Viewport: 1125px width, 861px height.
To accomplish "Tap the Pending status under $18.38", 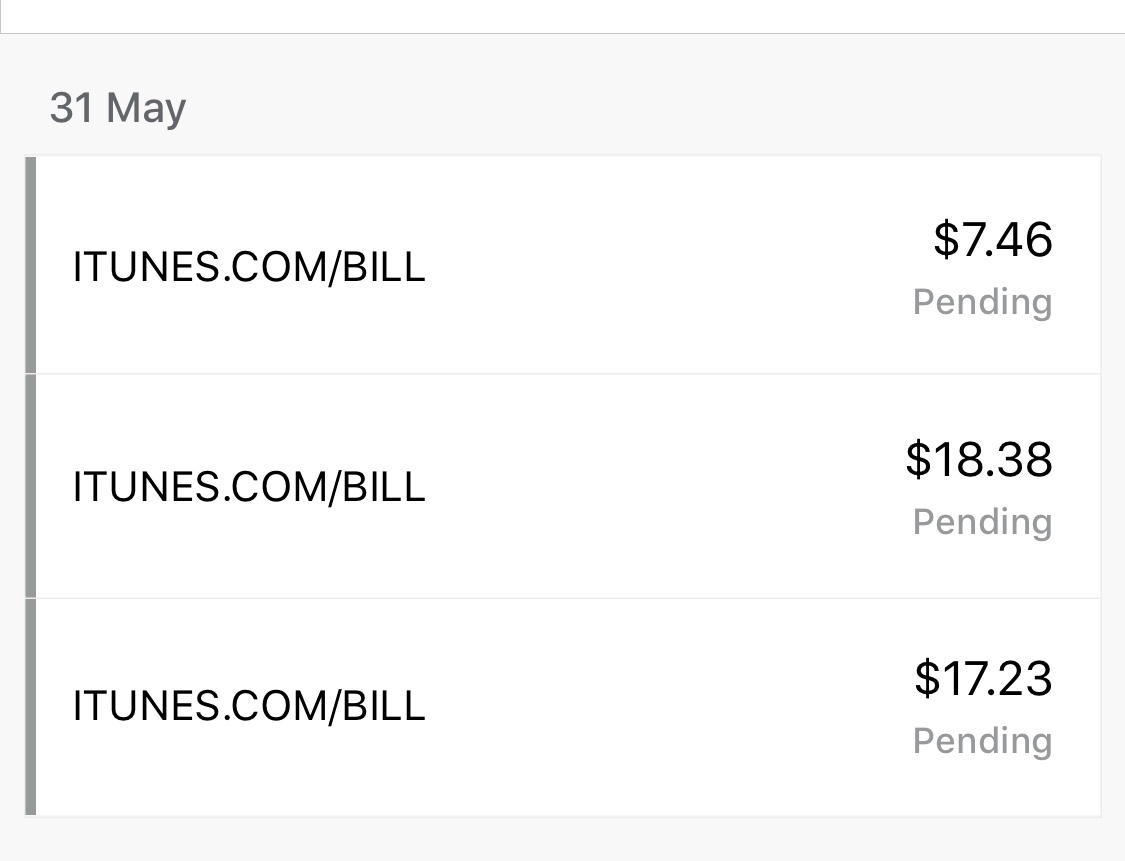I will (982, 522).
